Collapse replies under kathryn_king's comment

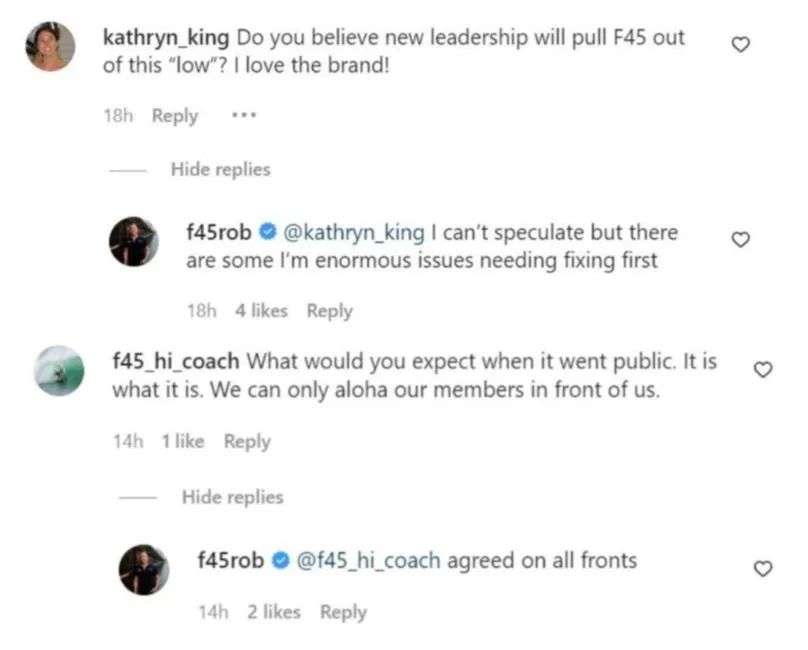pos(220,170)
